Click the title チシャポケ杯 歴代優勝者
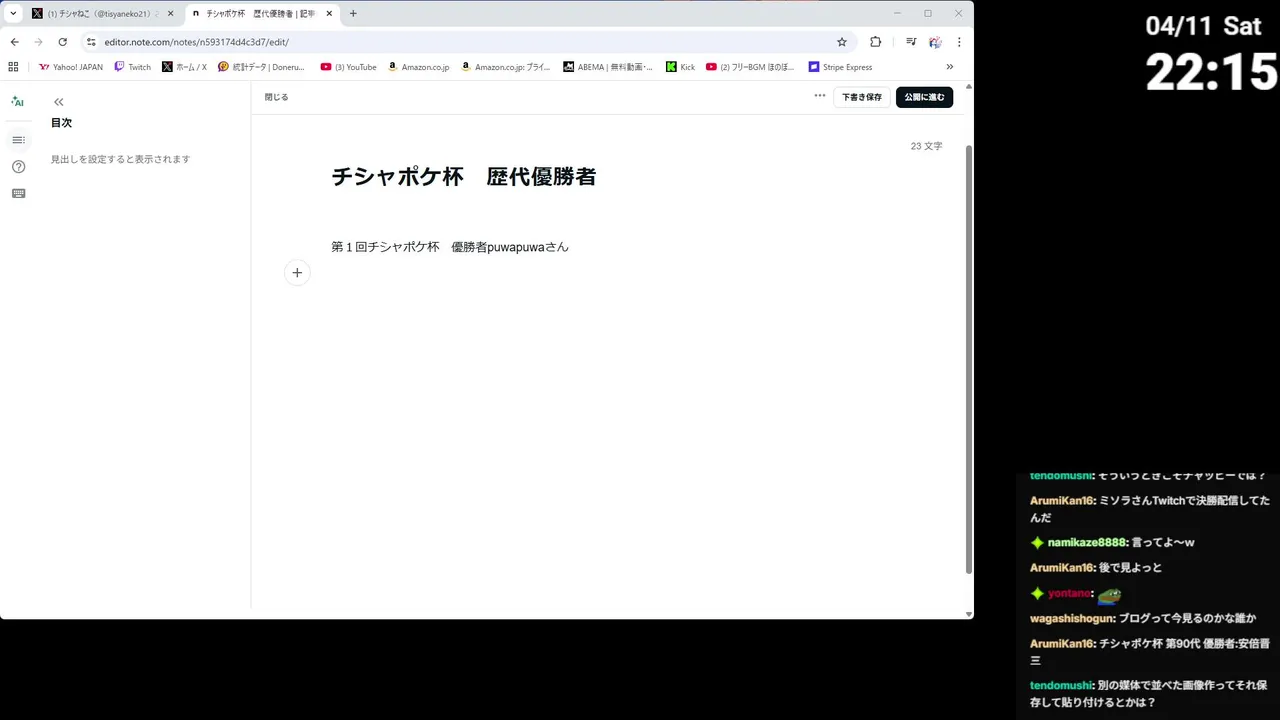Image resolution: width=1280 pixels, height=720 pixels. [x=464, y=177]
